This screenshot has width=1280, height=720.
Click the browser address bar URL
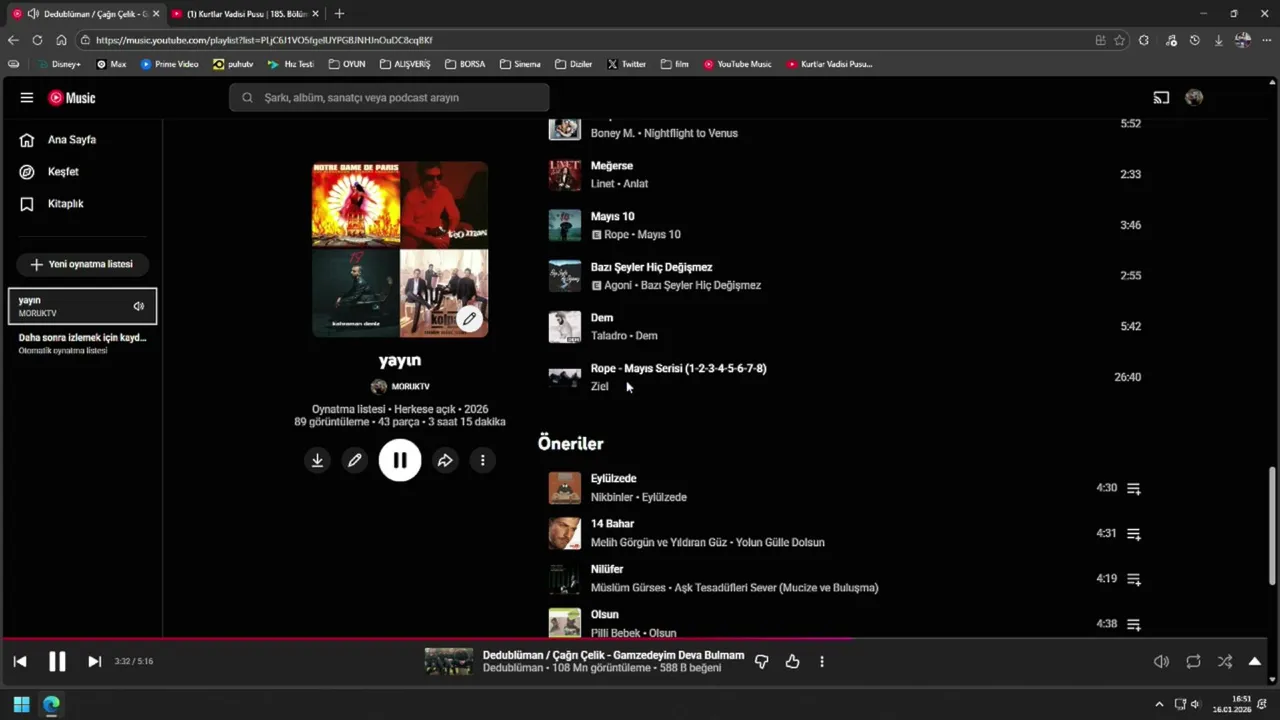coord(264,40)
